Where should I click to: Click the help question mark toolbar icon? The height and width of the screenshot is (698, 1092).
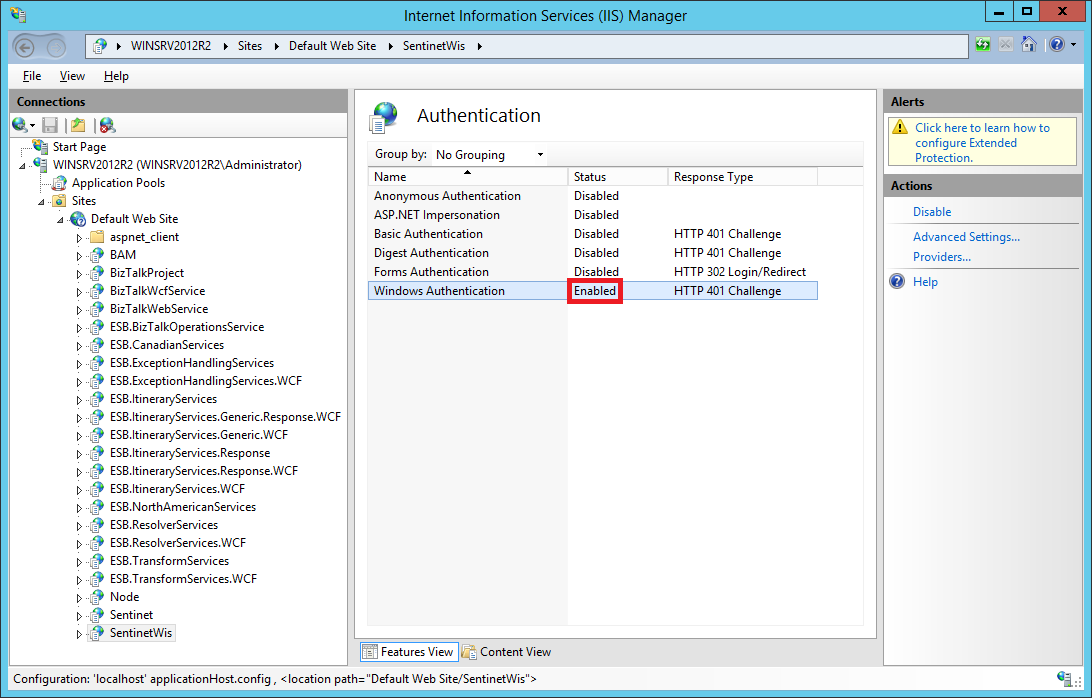coord(1056,45)
